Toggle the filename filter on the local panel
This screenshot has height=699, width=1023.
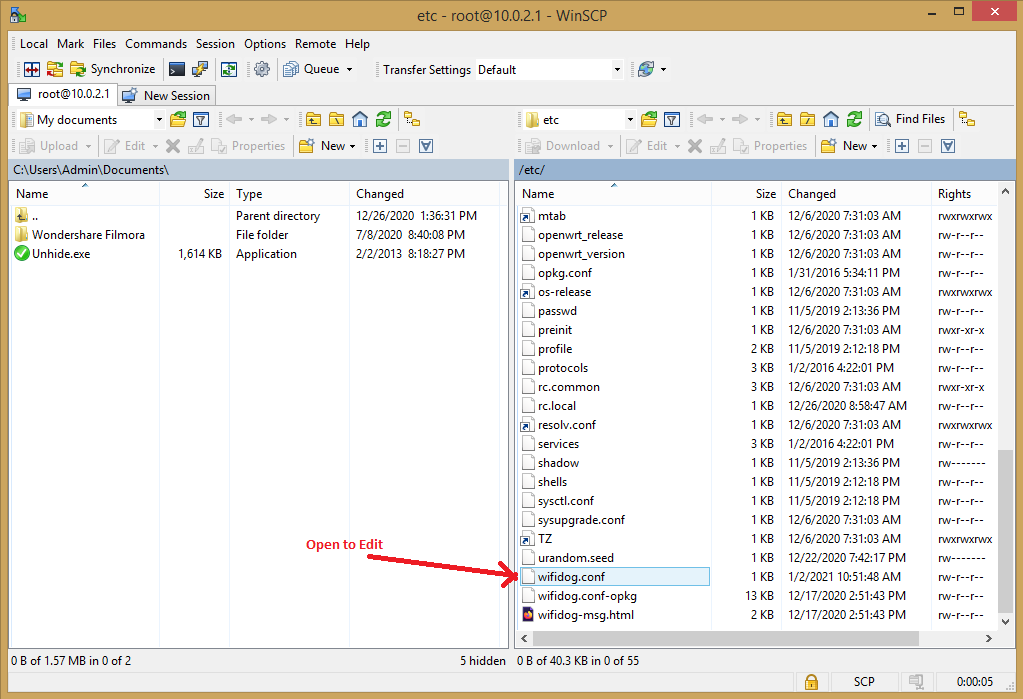click(x=202, y=119)
